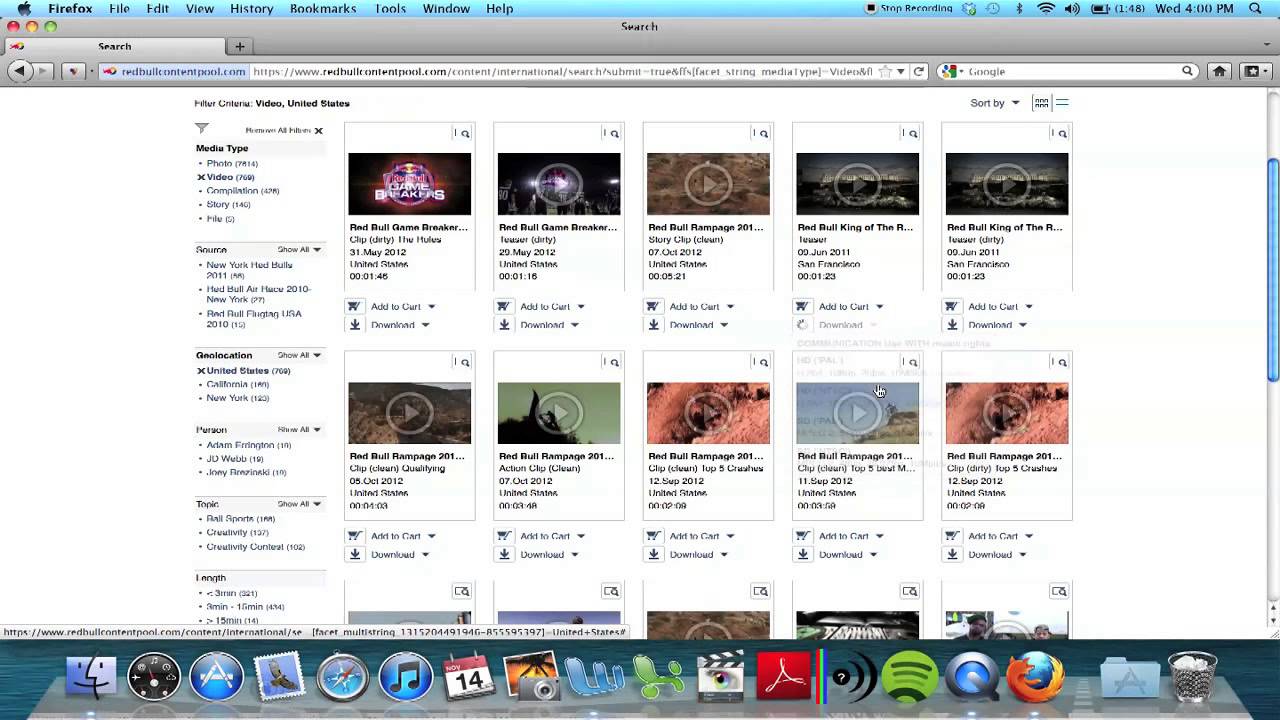Click the Google search input field
Viewport: 1280px width, 720px height.
(x=1072, y=71)
